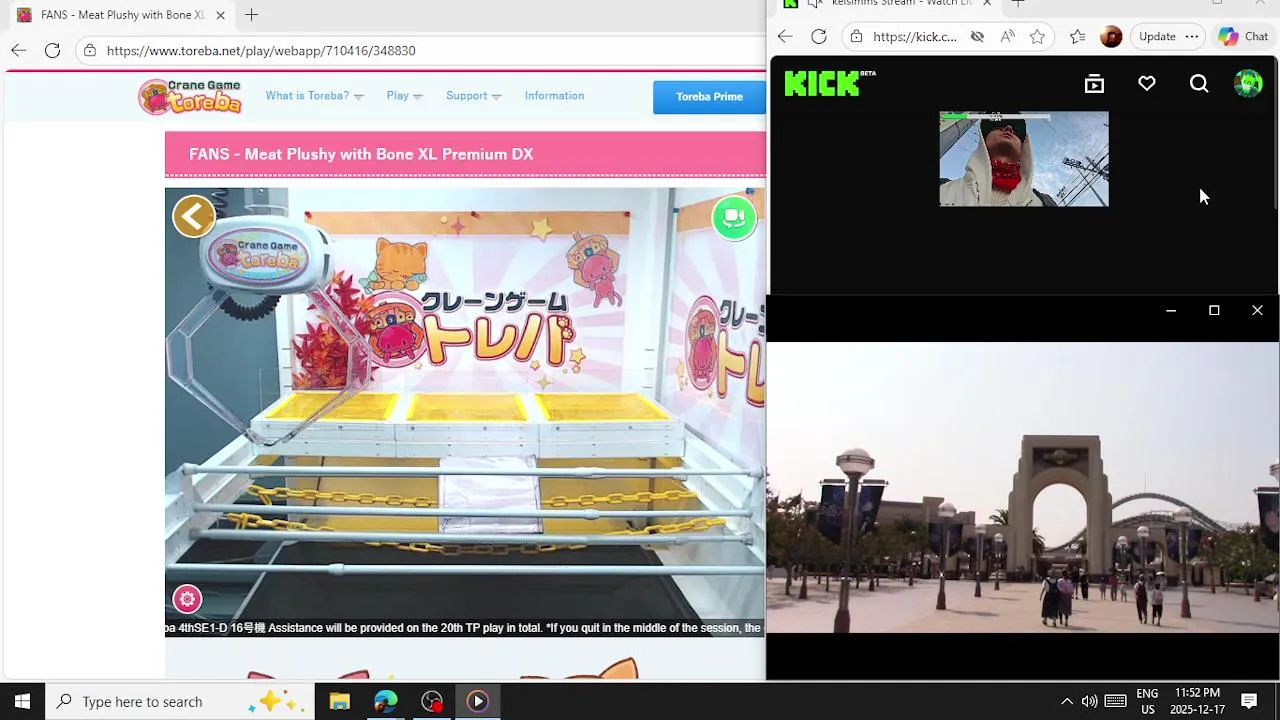Unmute the Kick tab via the speaker icon
This screenshot has height=720, width=1280.
815,4
